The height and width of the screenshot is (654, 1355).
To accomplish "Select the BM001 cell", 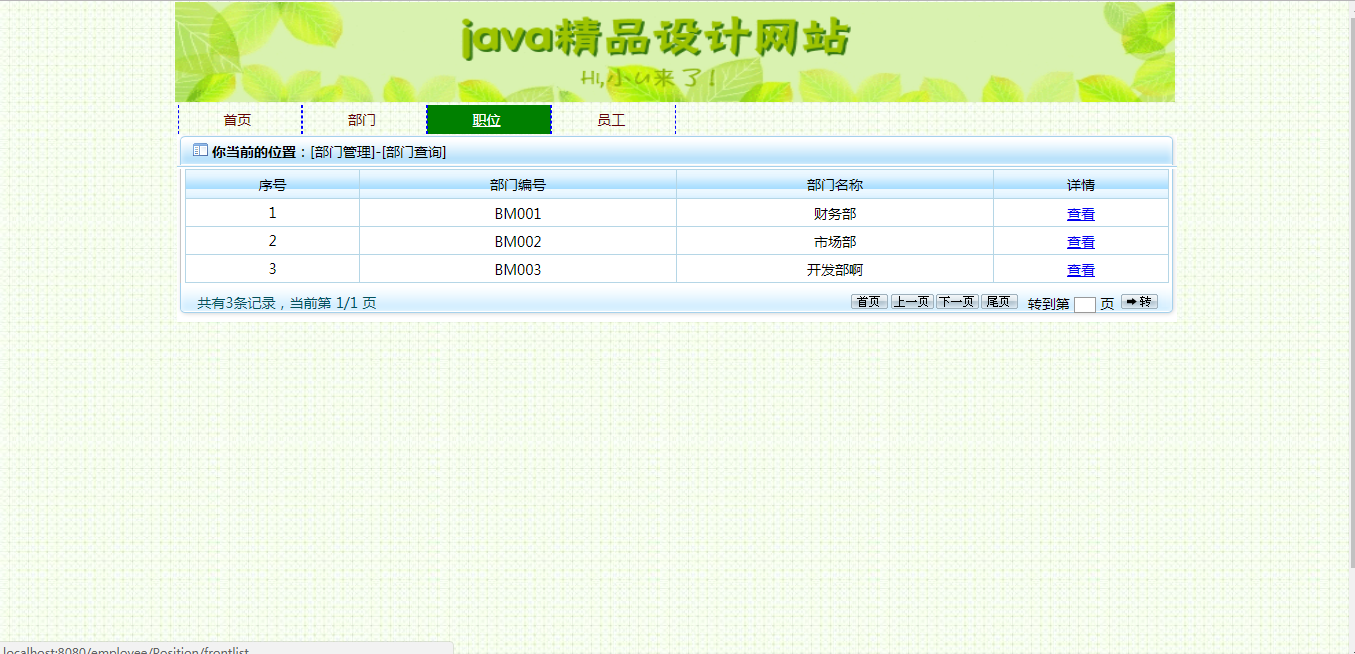I will (x=518, y=213).
